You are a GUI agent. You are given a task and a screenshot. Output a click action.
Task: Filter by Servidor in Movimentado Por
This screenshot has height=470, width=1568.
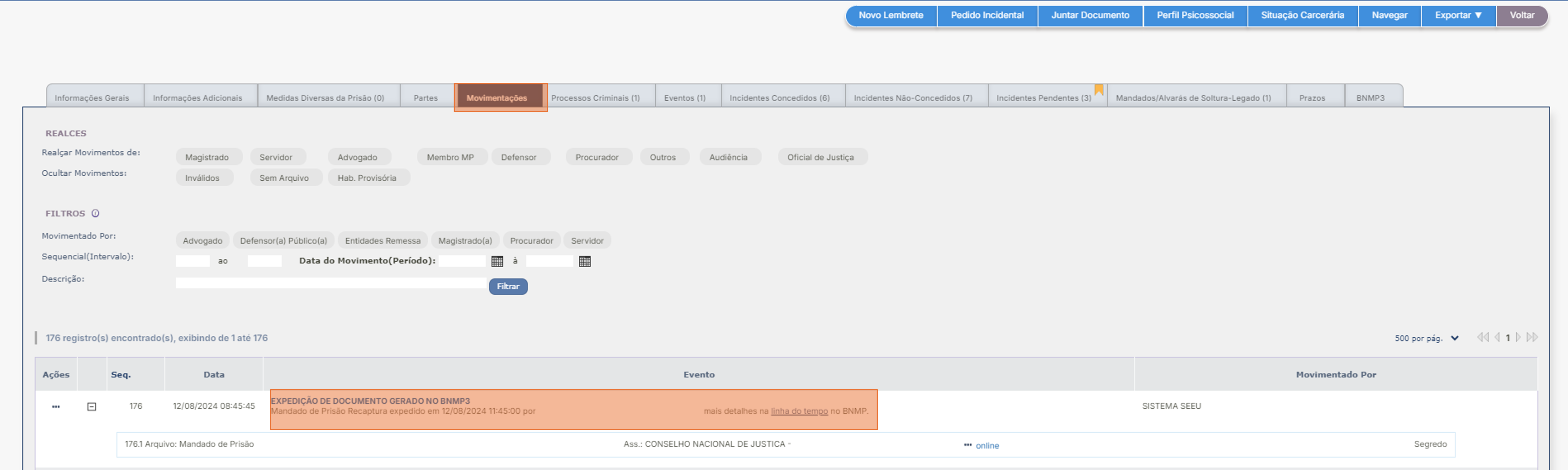point(587,241)
